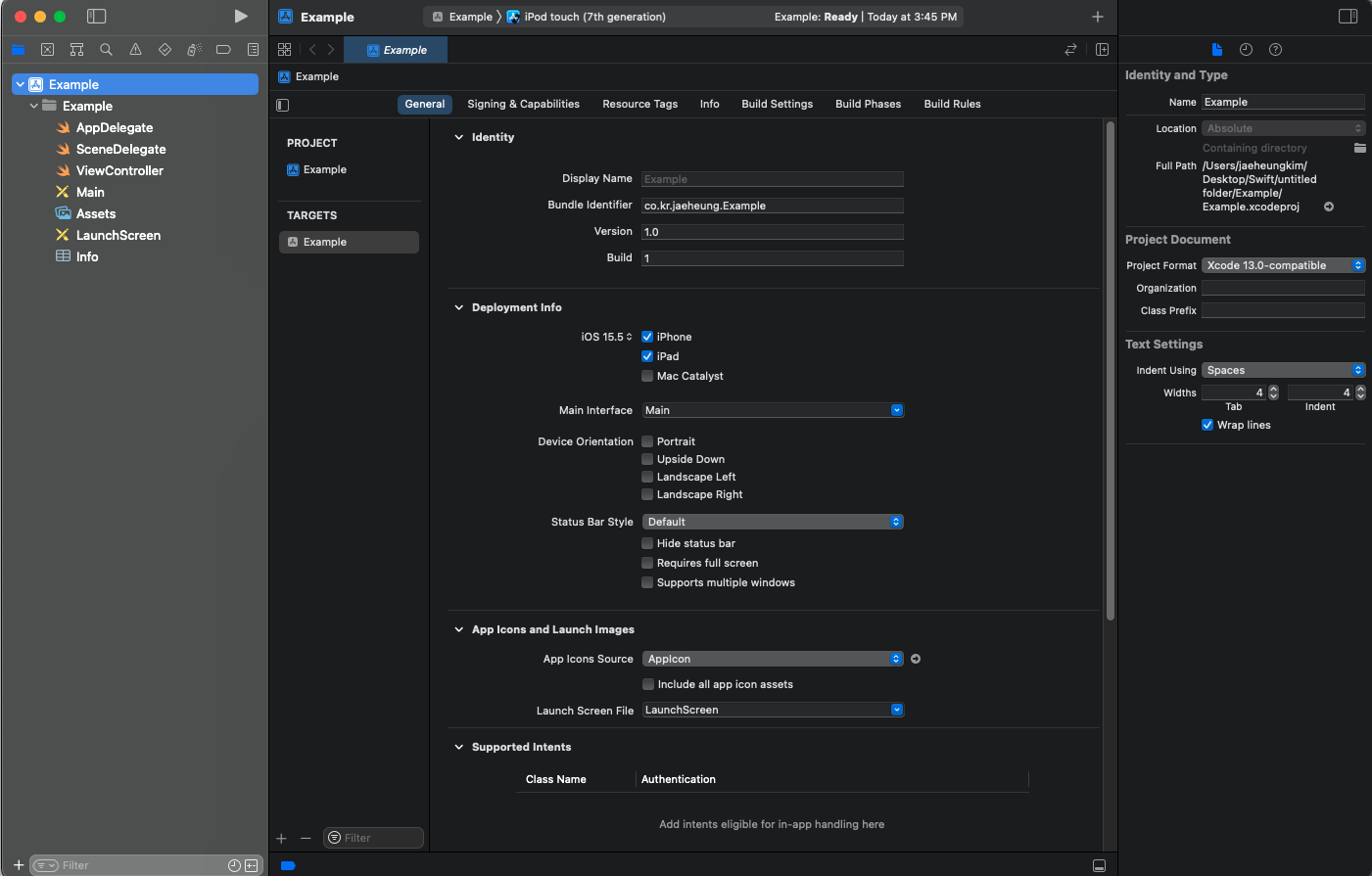The height and width of the screenshot is (876, 1372).
Task: Select iPod touch run destination
Action: coord(586,17)
